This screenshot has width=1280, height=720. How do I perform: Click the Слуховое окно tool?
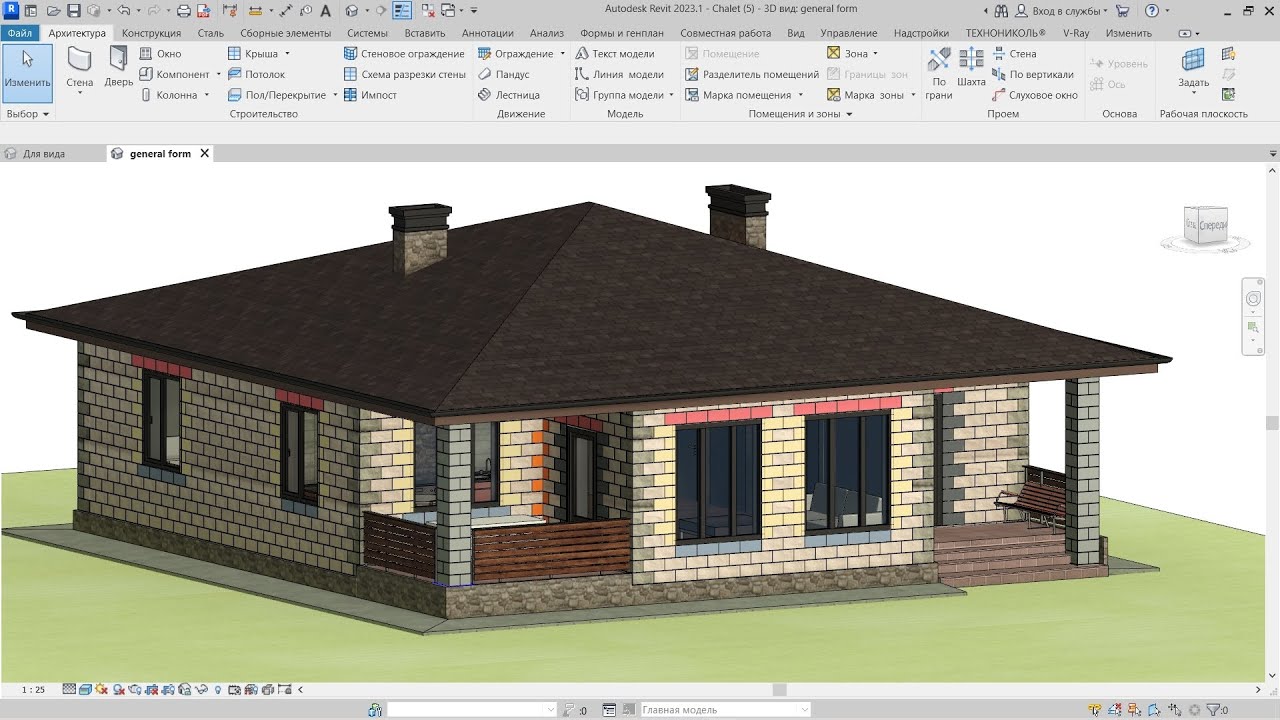pyautogui.click(x=1035, y=95)
